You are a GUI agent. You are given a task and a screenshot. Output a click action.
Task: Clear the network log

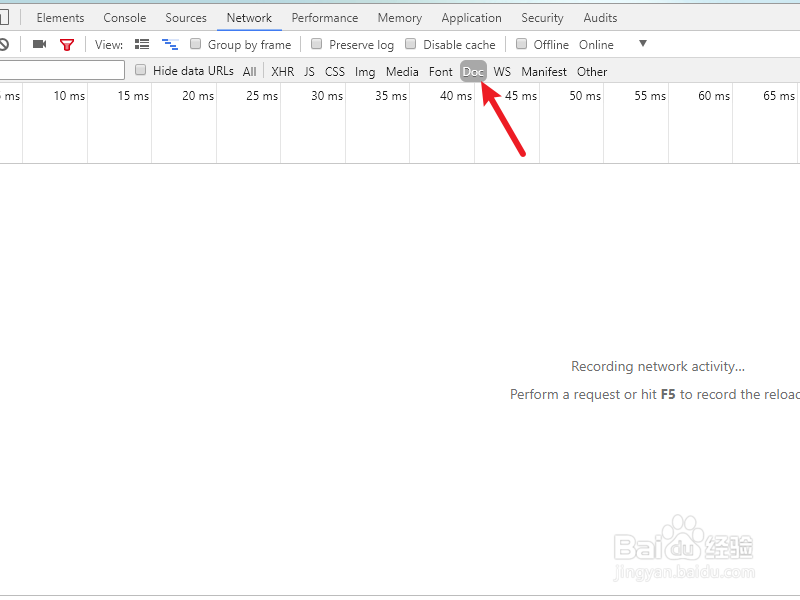click(x=4, y=44)
